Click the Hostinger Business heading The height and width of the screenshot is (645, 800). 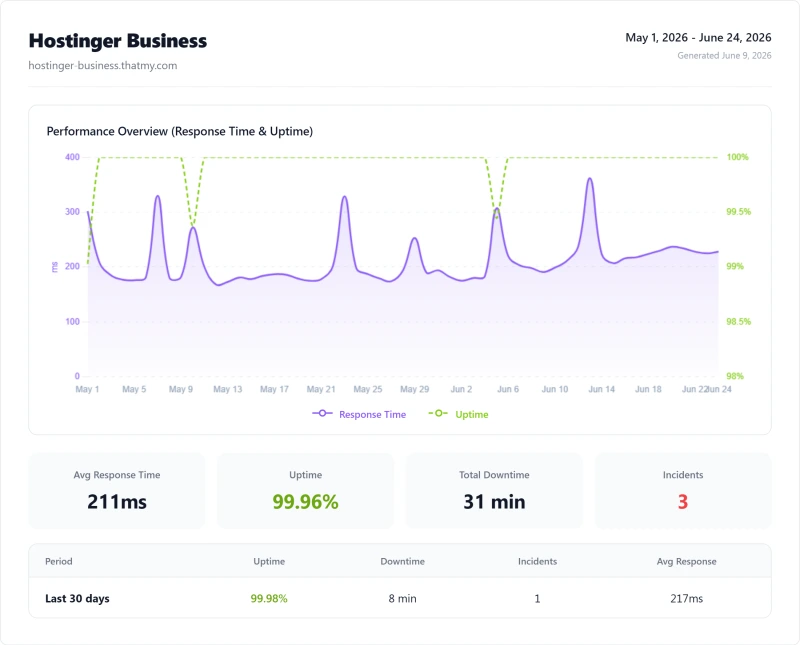(x=118, y=41)
